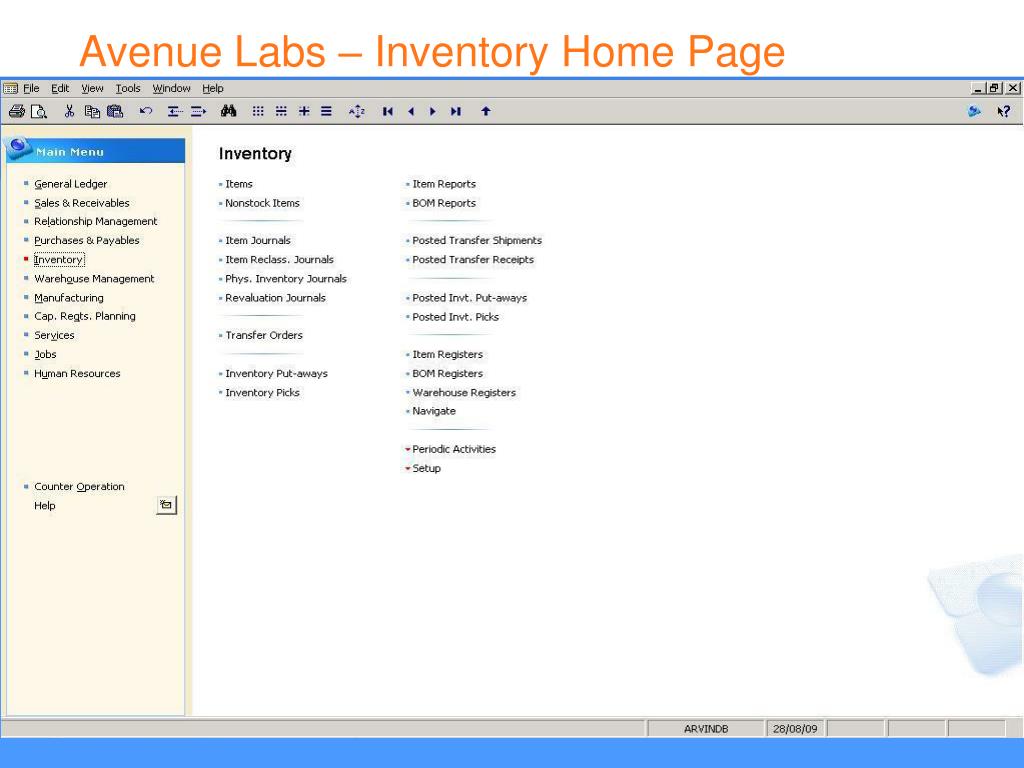Image resolution: width=1024 pixels, height=768 pixels.
Task: Open Inventory Picks
Action: tap(262, 392)
